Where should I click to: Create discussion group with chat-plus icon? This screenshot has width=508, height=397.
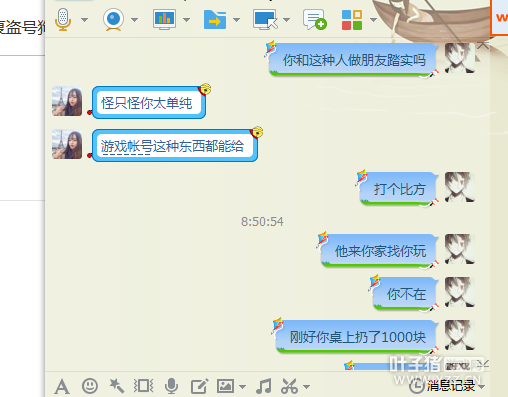(x=315, y=20)
